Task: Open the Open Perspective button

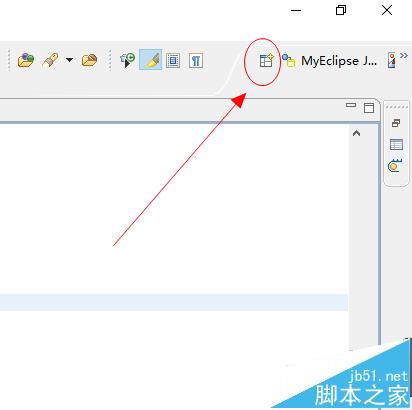Action: click(x=266, y=61)
